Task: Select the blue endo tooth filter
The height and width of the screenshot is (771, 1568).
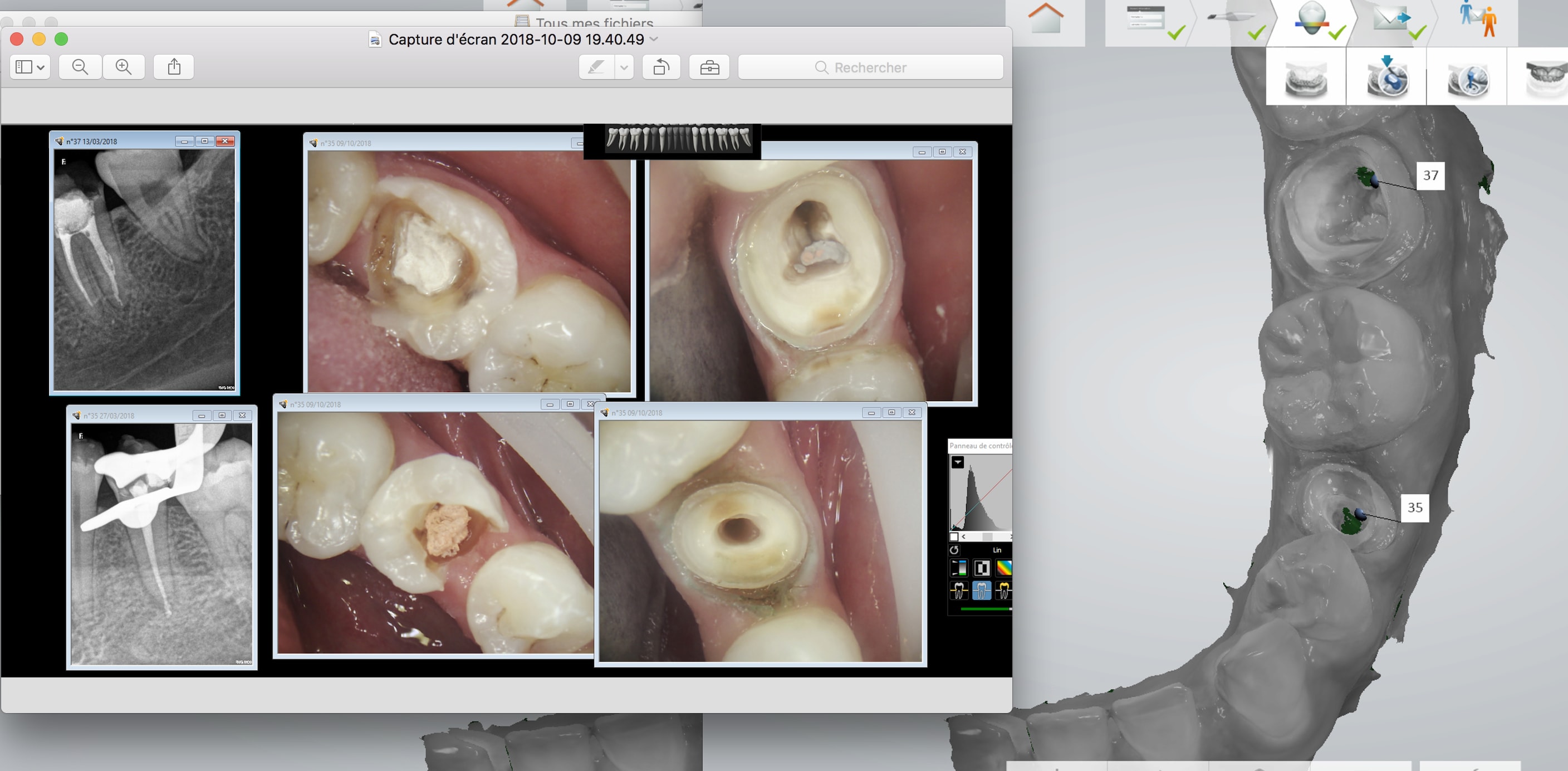Action: [x=981, y=589]
